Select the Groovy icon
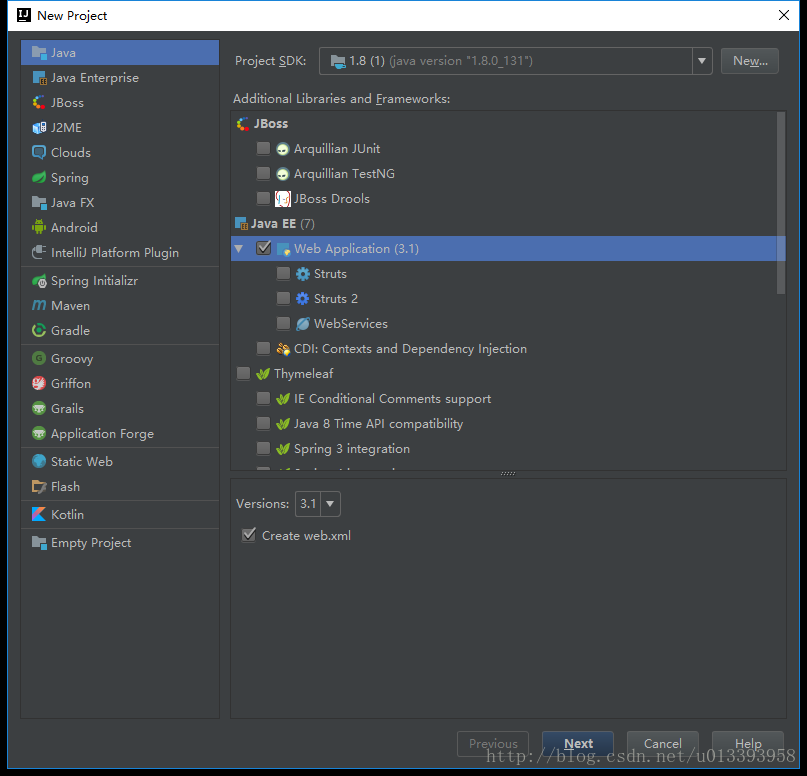This screenshot has height=776, width=807. tap(39, 358)
